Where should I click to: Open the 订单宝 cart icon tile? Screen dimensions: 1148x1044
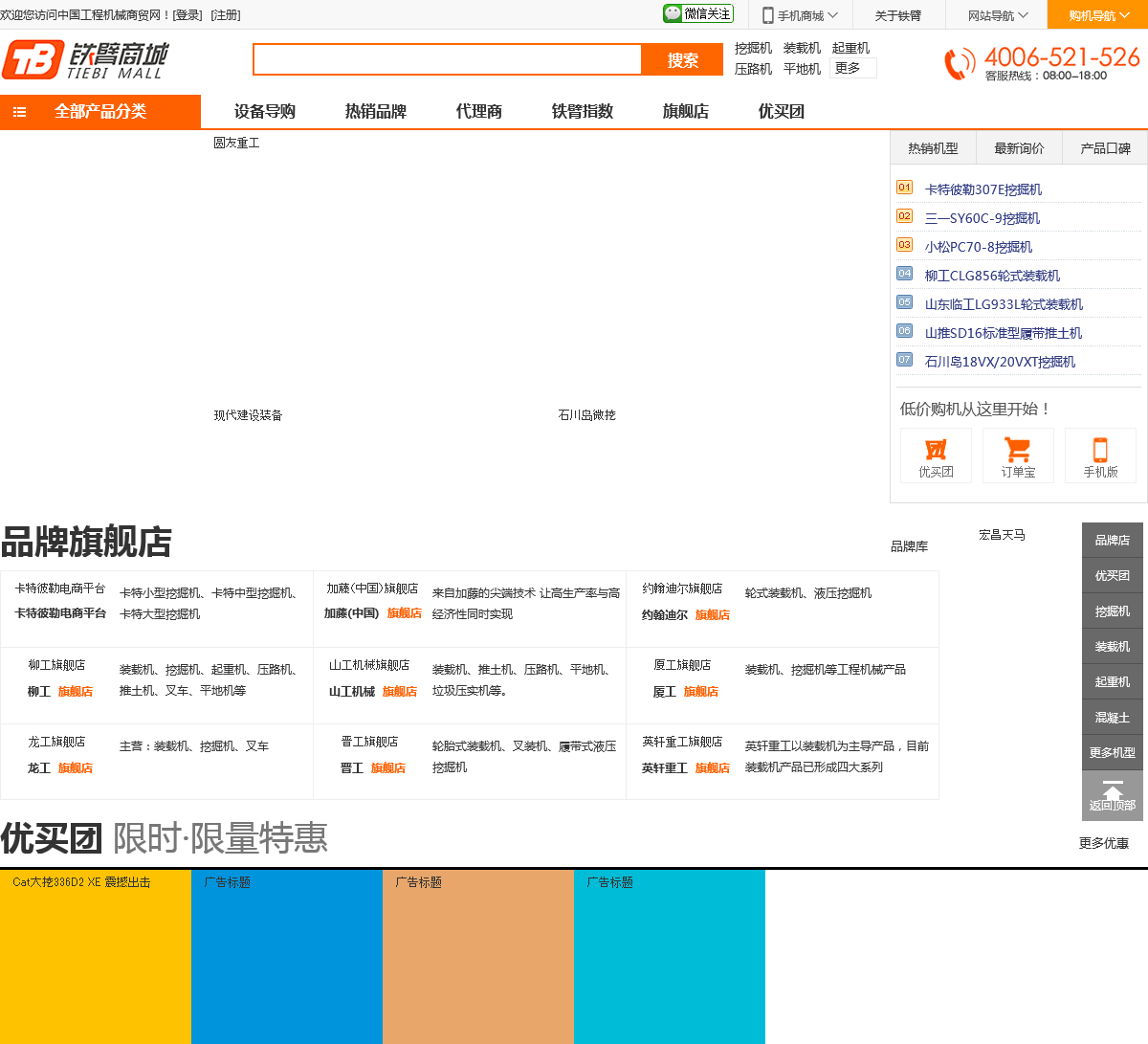[1018, 455]
